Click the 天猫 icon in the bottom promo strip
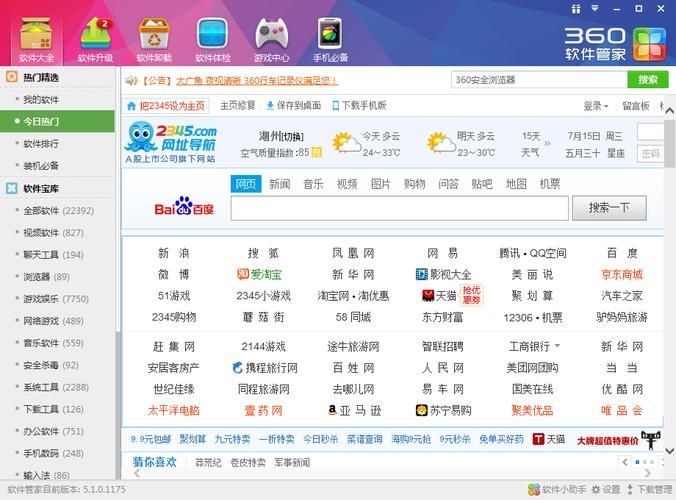This screenshot has height=500, width=676. 538,439
